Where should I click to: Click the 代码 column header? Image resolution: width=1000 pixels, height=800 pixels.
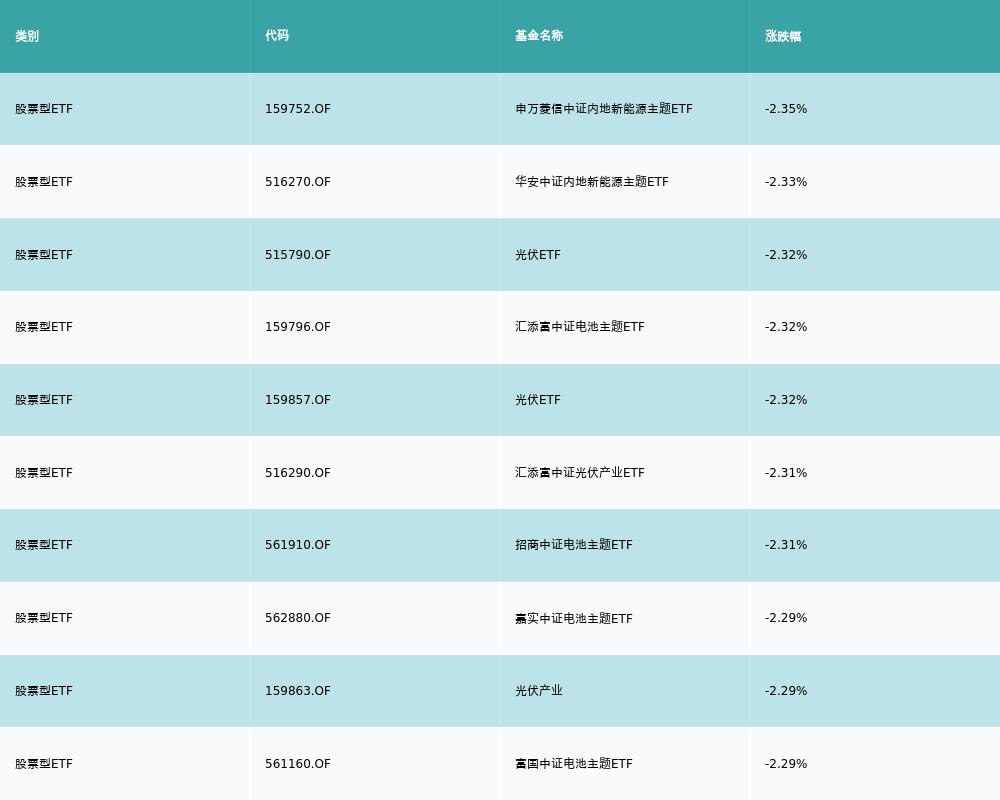[277, 36]
